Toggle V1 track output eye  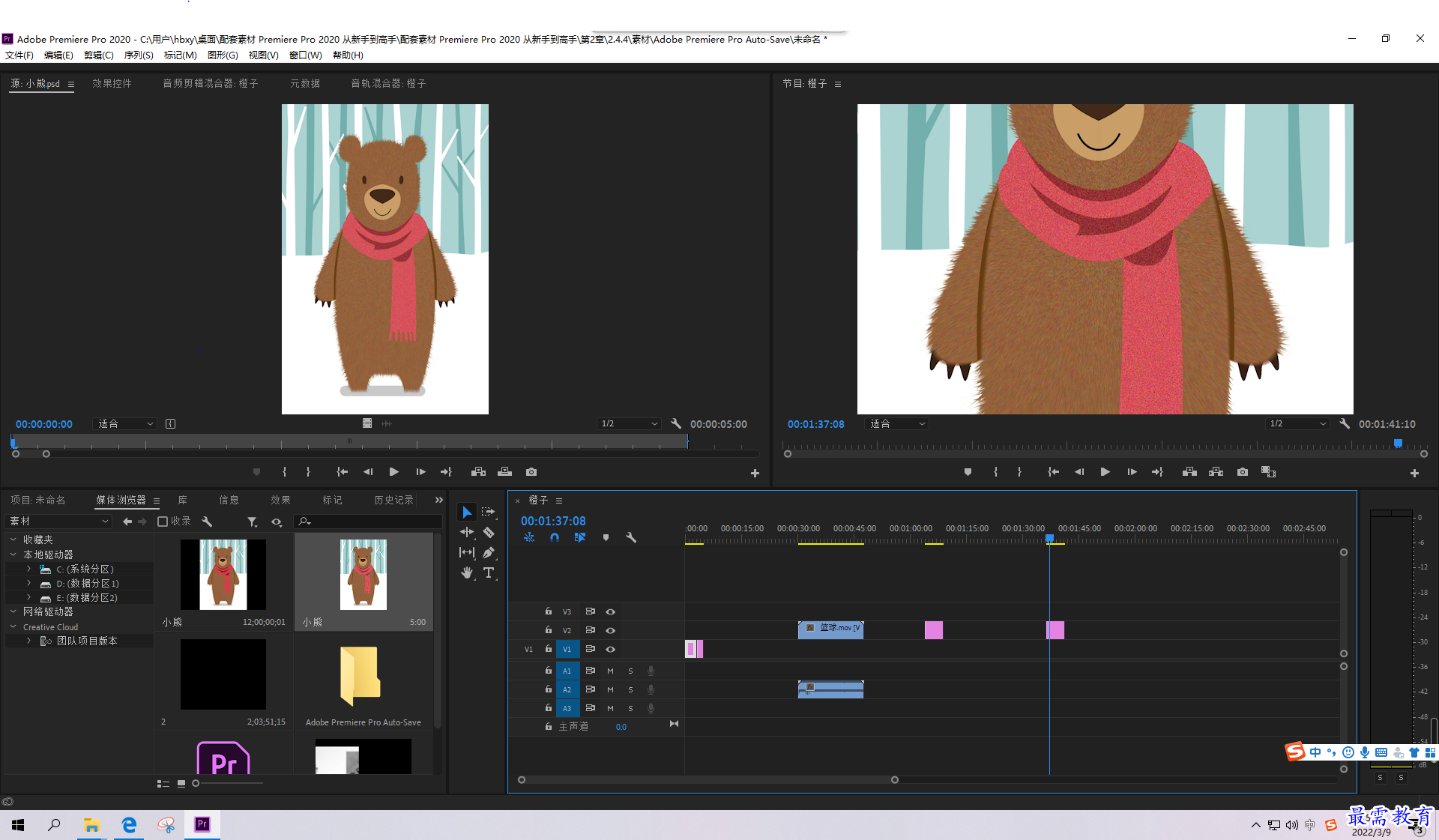pyautogui.click(x=610, y=649)
